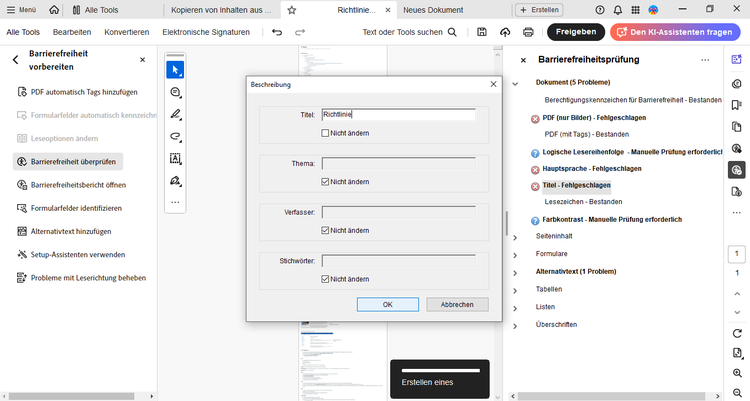Click the undo arrow icon
Screen dimensions: 750x401
tap(277, 32)
